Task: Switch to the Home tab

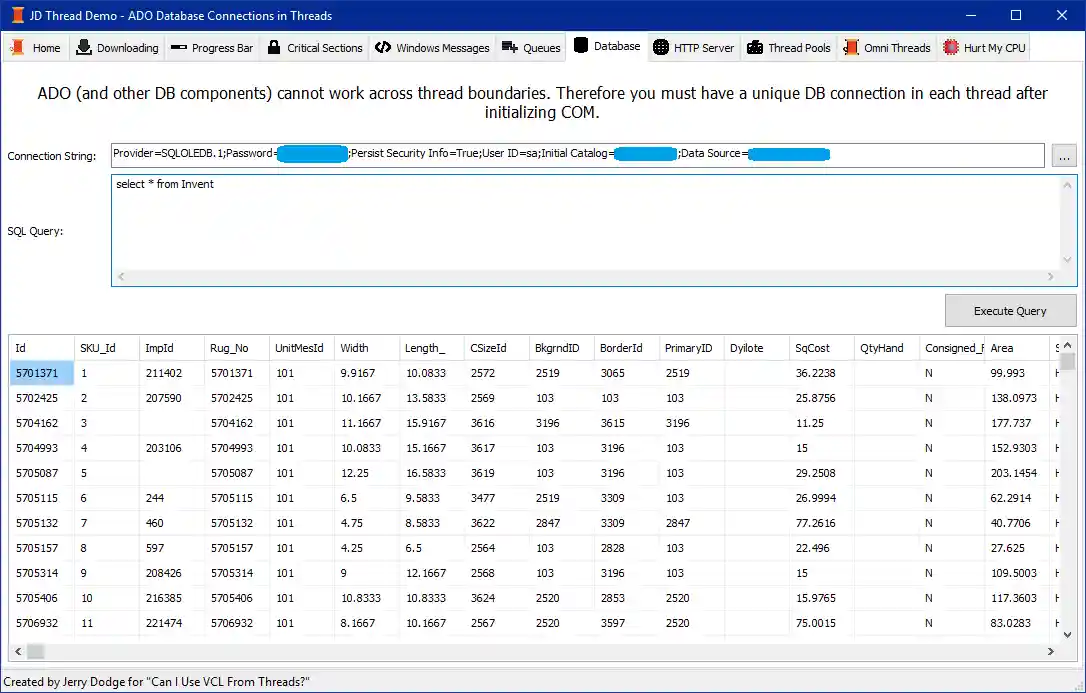Action: tap(36, 47)
